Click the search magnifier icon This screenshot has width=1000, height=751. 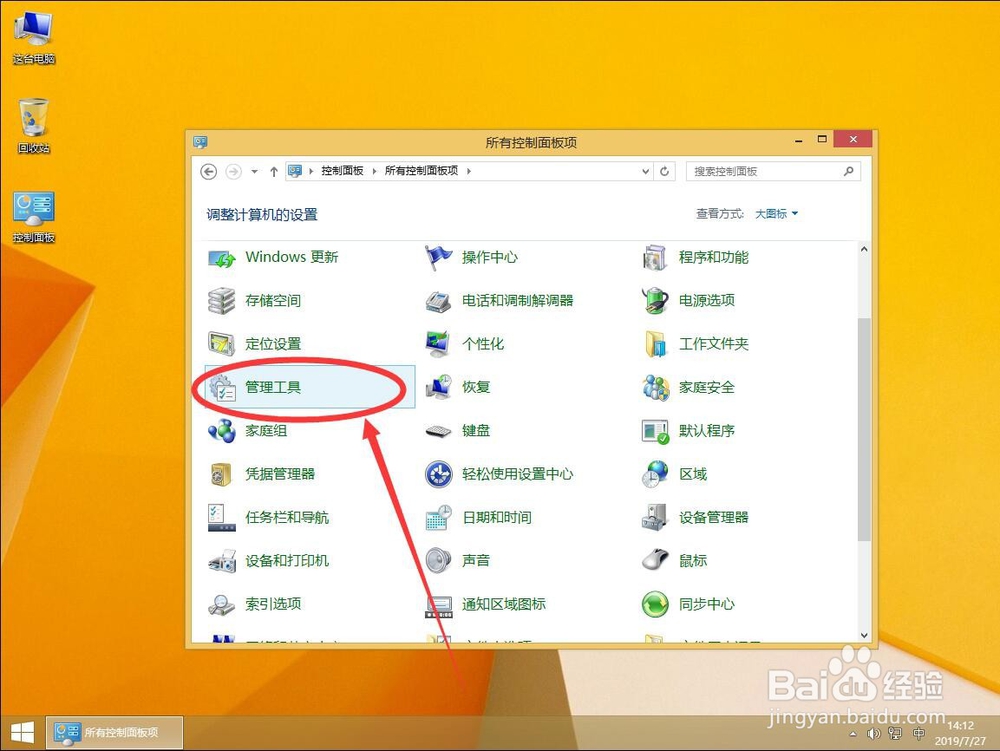[x=848, y=171]
